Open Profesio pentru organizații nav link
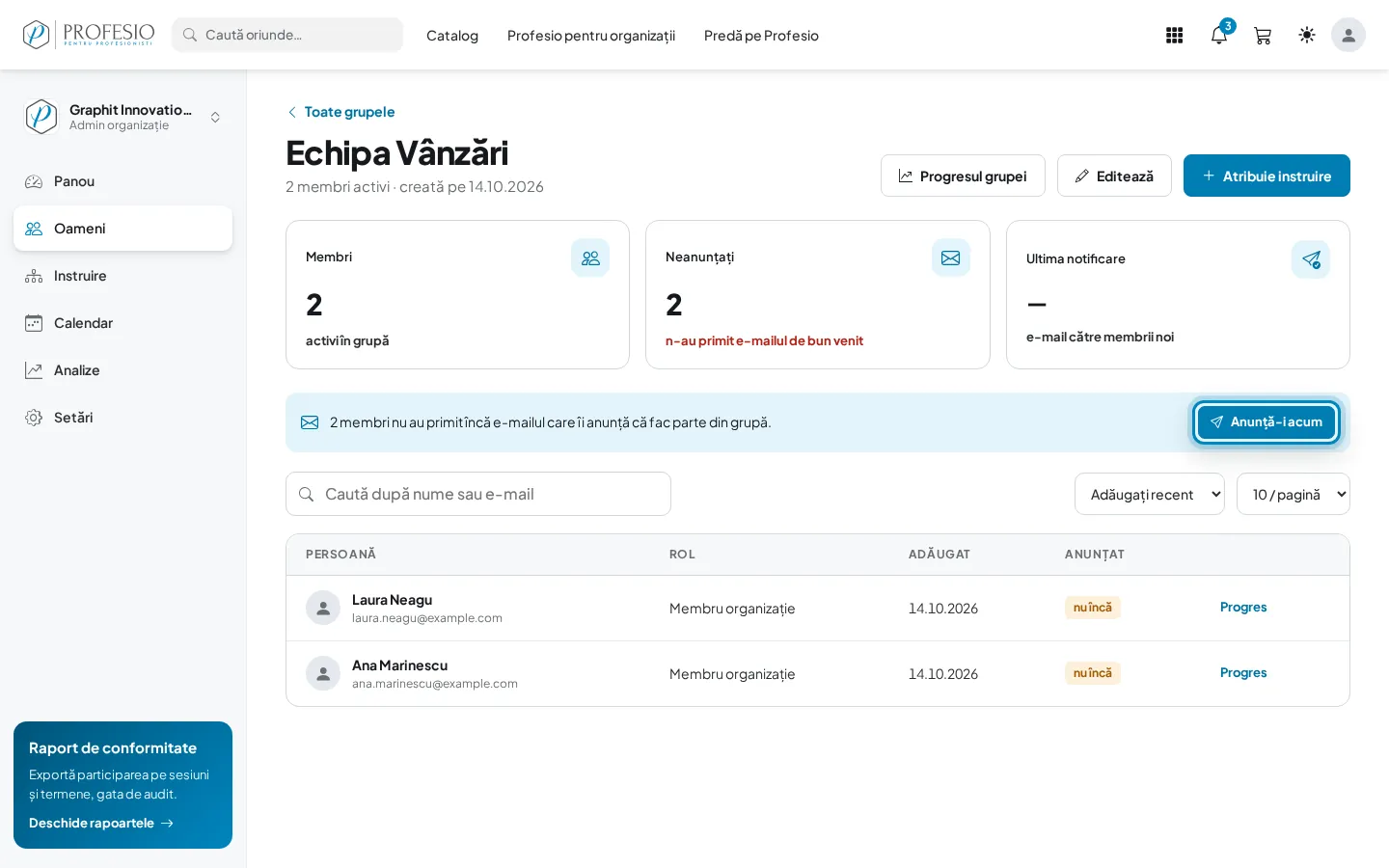Screen dimensions: 1389x868 point(591,36)
